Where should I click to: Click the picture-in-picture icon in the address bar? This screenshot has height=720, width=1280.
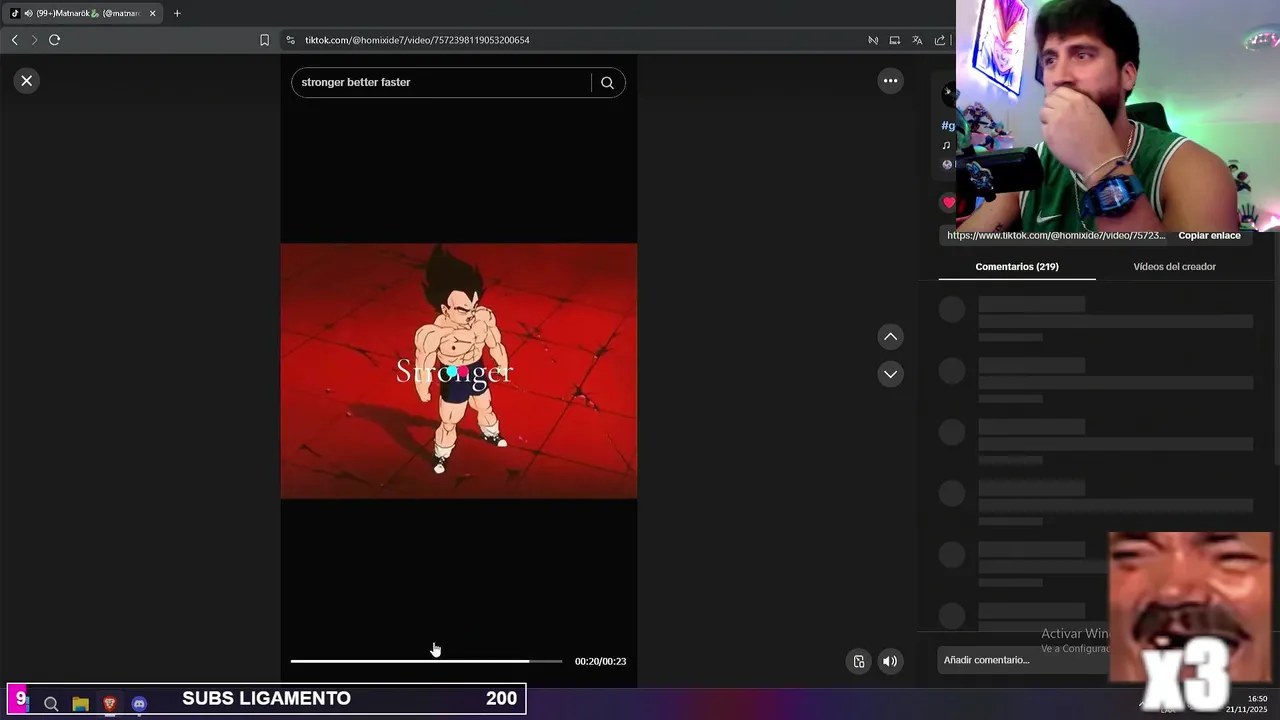[895, 40]
